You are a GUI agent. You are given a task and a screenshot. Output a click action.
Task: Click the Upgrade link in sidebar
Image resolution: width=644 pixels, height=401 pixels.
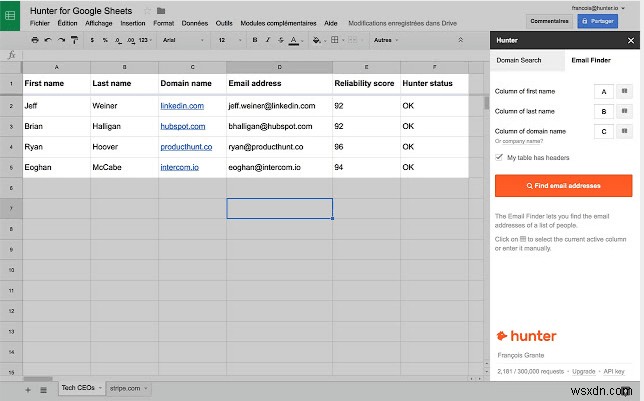click(584, 371)
